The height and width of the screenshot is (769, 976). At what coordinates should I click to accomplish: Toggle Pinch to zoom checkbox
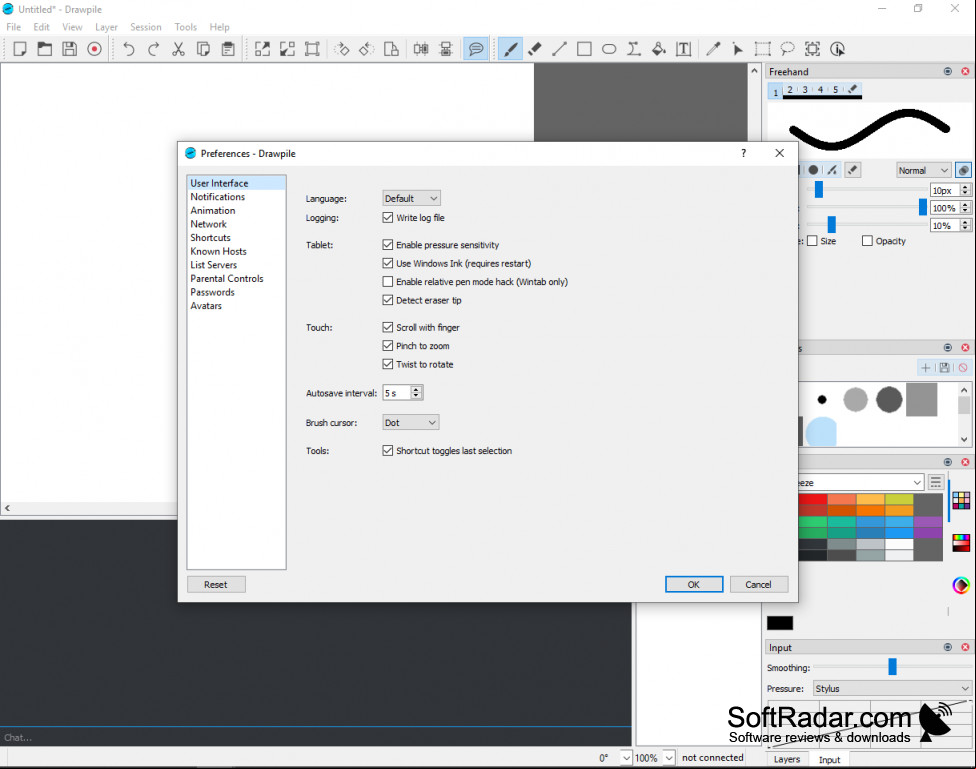click(x=388, y=346)
